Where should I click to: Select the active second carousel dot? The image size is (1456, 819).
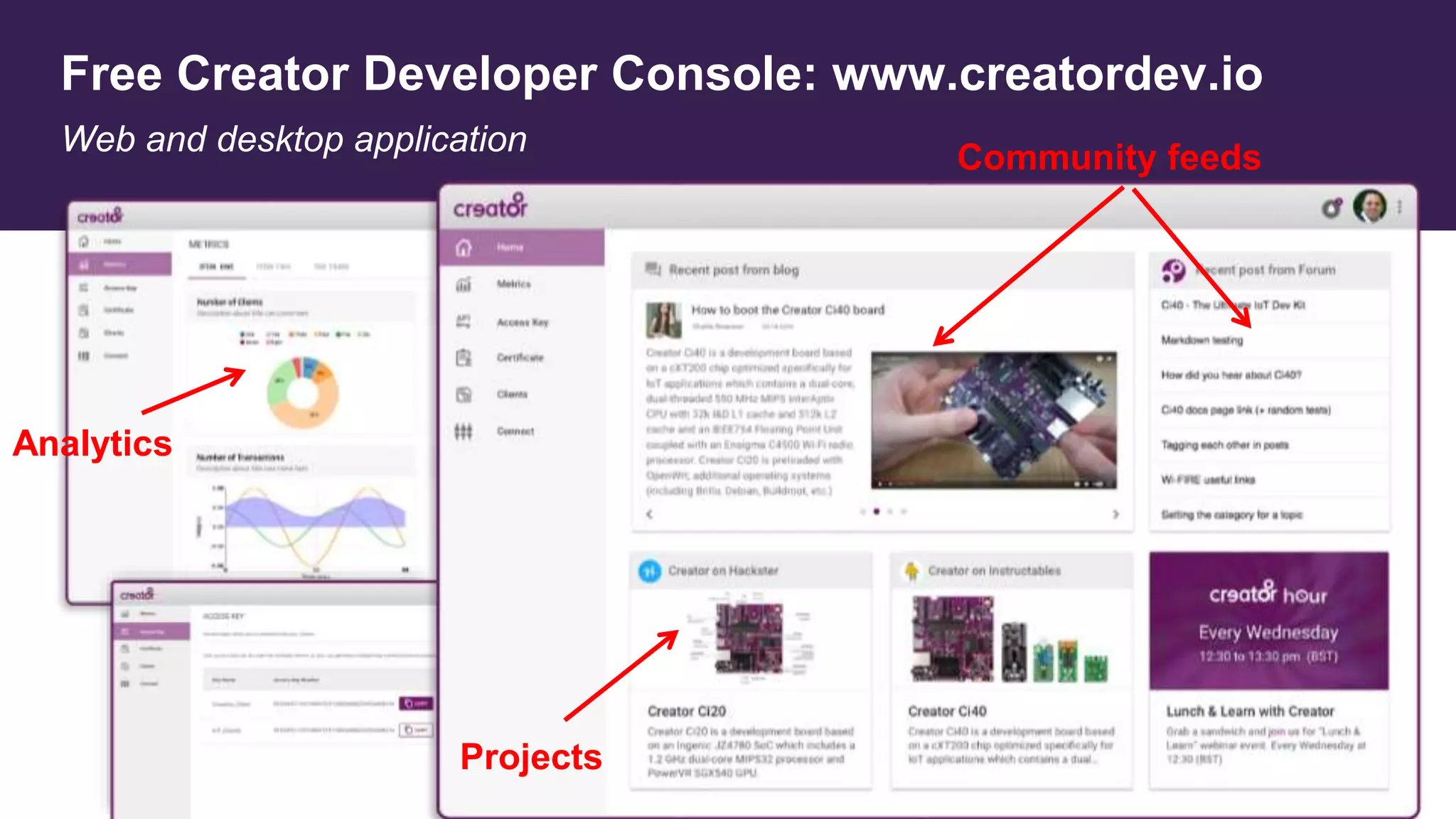[x=877, y=511]
